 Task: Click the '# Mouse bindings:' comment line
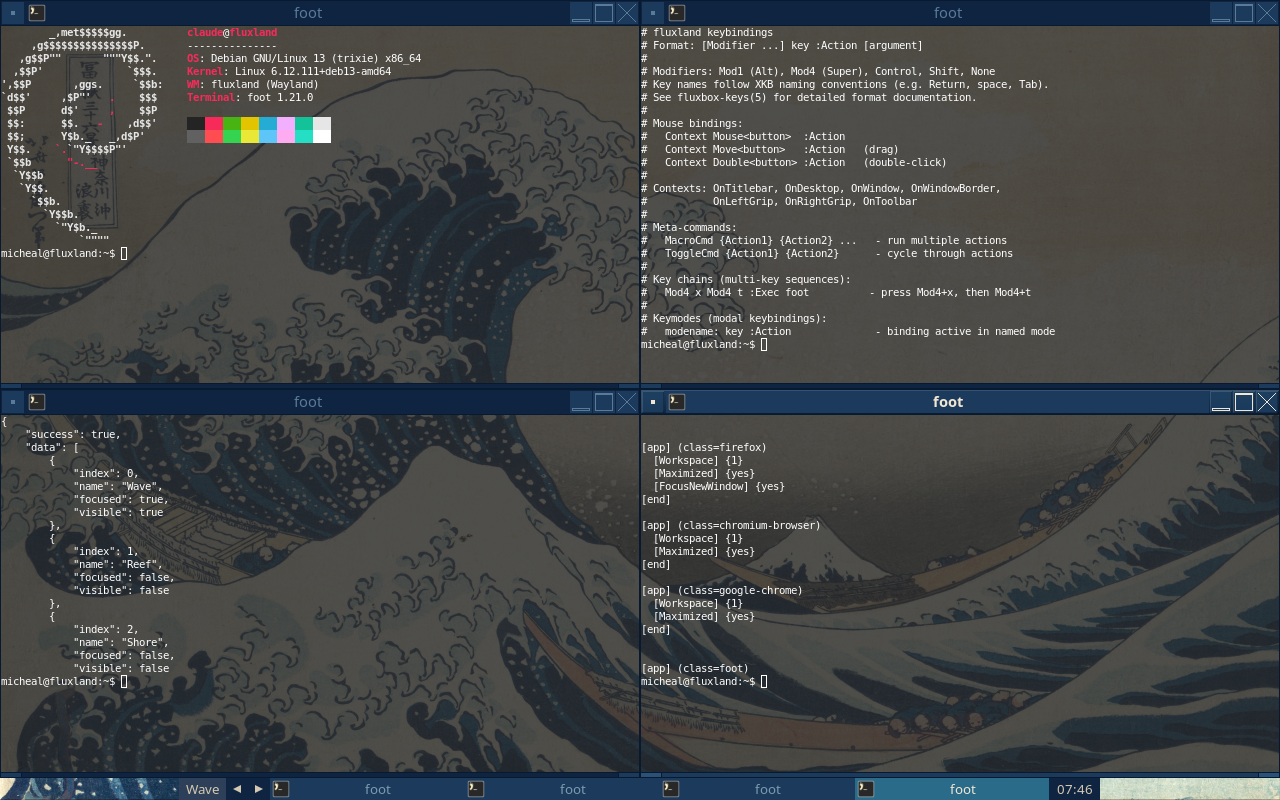(x=692, y=123)
